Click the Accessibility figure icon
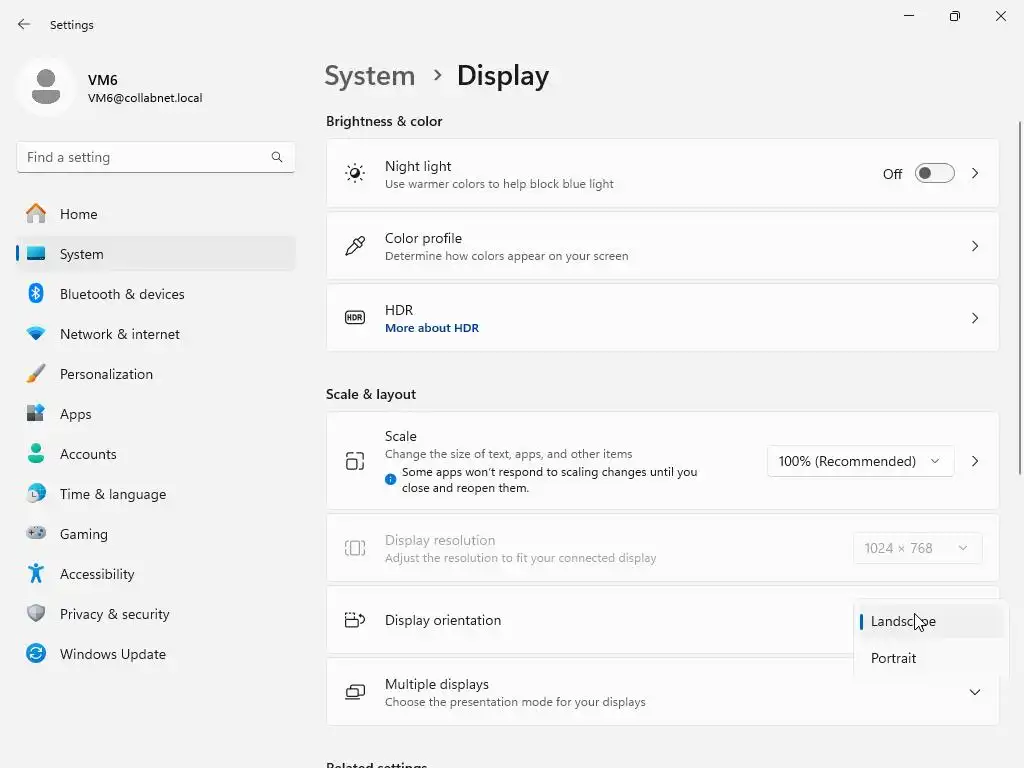This screenshot has height=768, width=1024. (36, 574)
